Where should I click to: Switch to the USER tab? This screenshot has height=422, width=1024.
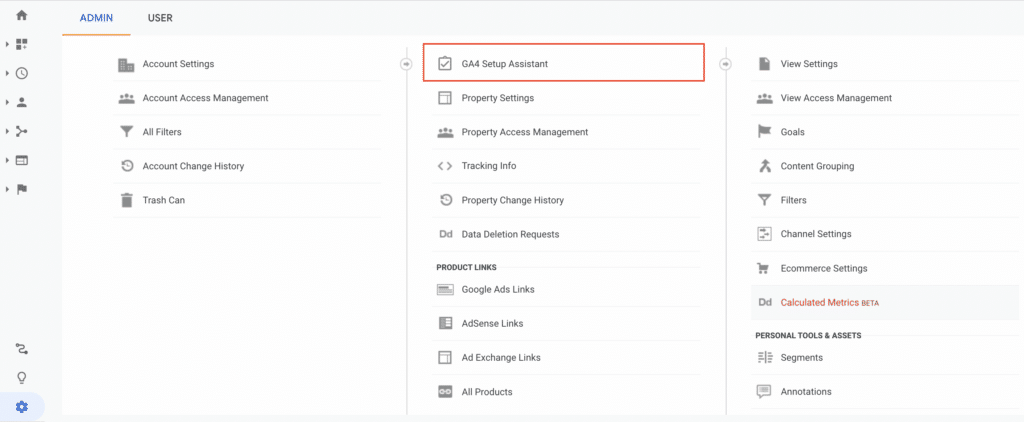click(160, 18)
